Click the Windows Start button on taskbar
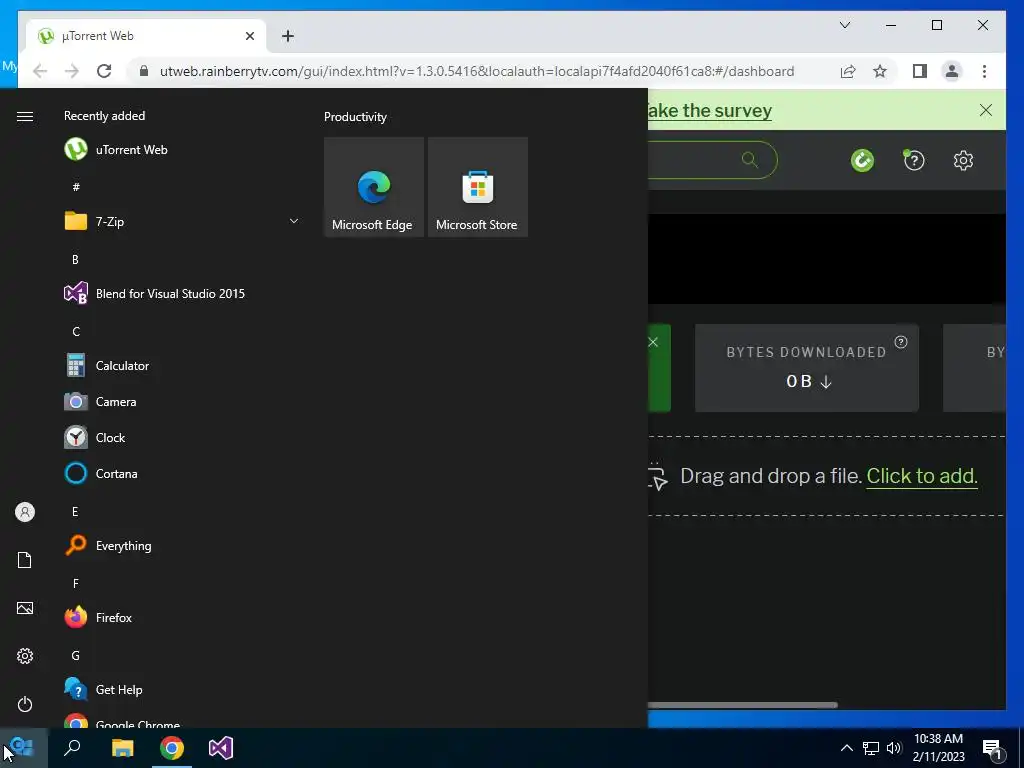Screen dimensions: 1024x768 click(24, 748)
